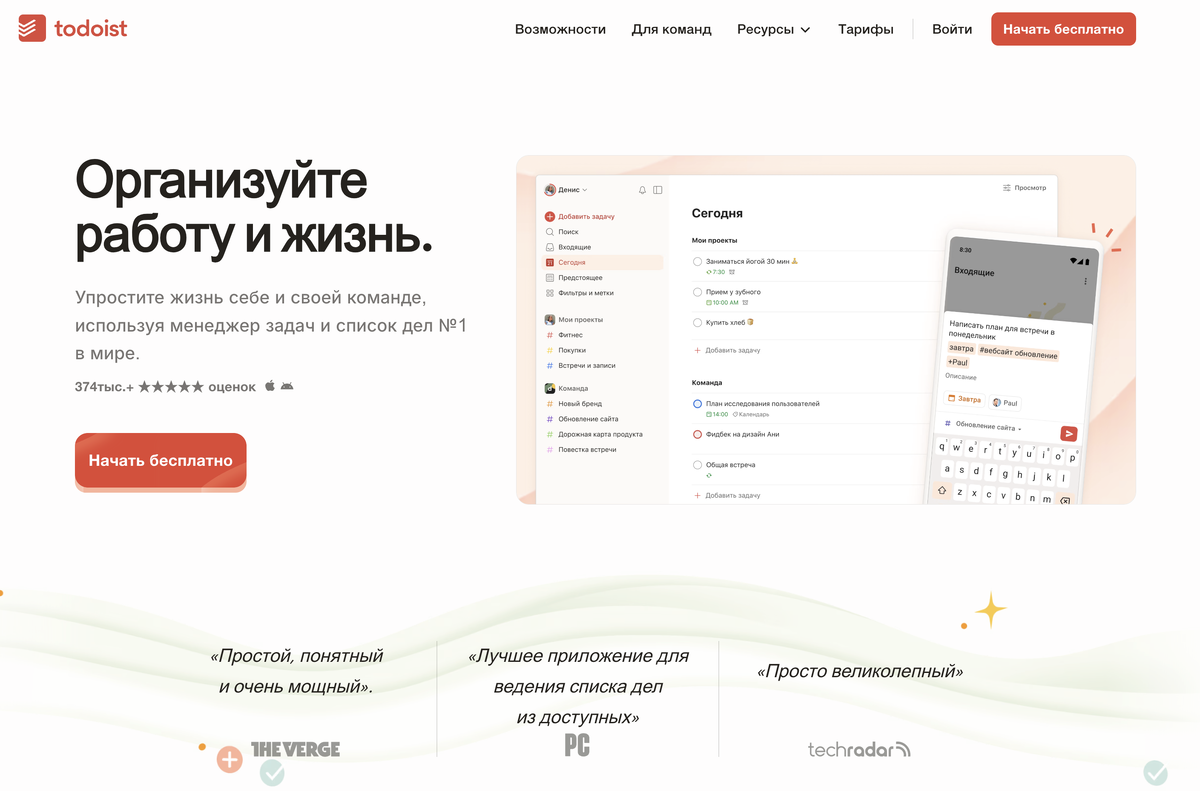Open the Тарифы pricing page
The width and height of the screenshot is (1200, 791).
(x=866, y=29)
